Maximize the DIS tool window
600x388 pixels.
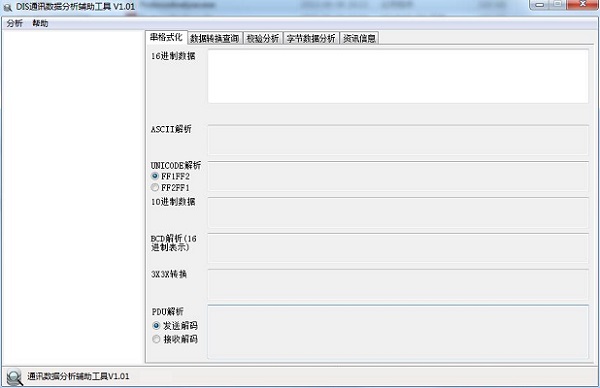pos(558,4)
